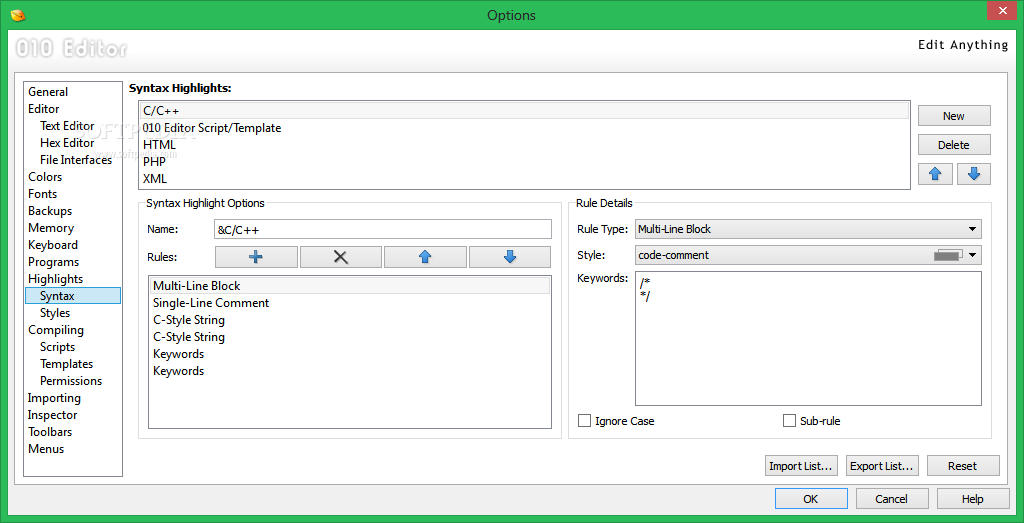Select Fonts in options tree
1024x523 pixels.
[42, 194]
